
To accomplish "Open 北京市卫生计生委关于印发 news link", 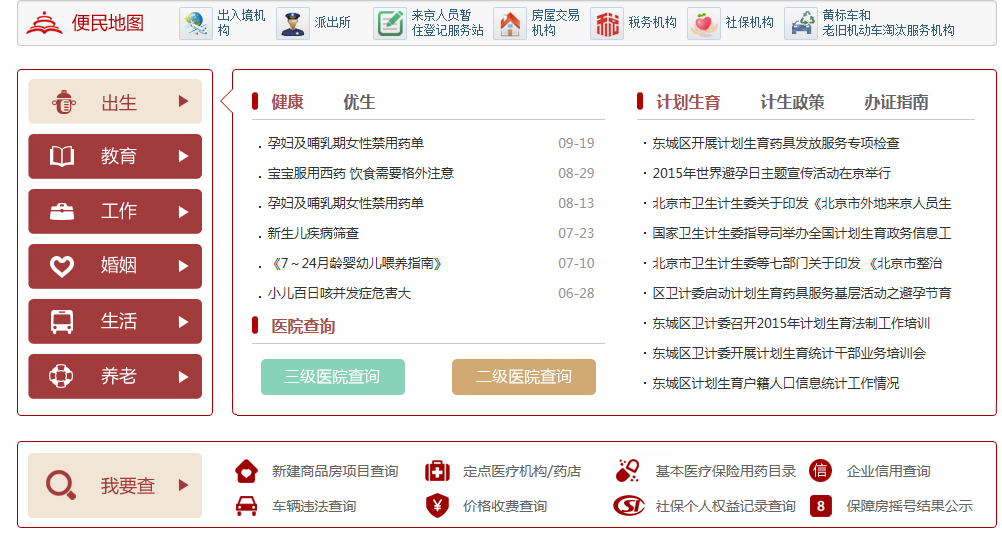I will click(801, 203).
